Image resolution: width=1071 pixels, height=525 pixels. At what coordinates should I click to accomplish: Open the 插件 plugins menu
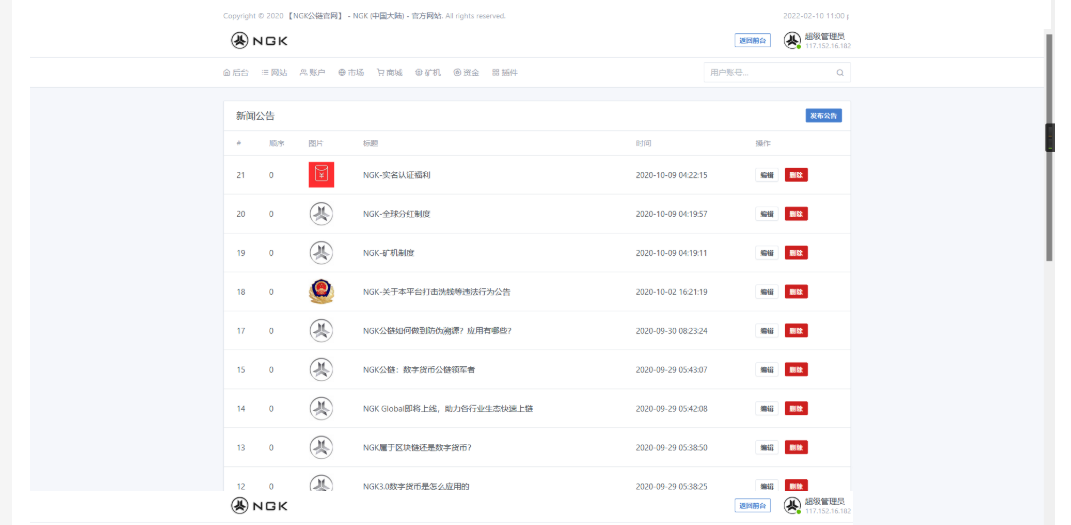point(505,72)
